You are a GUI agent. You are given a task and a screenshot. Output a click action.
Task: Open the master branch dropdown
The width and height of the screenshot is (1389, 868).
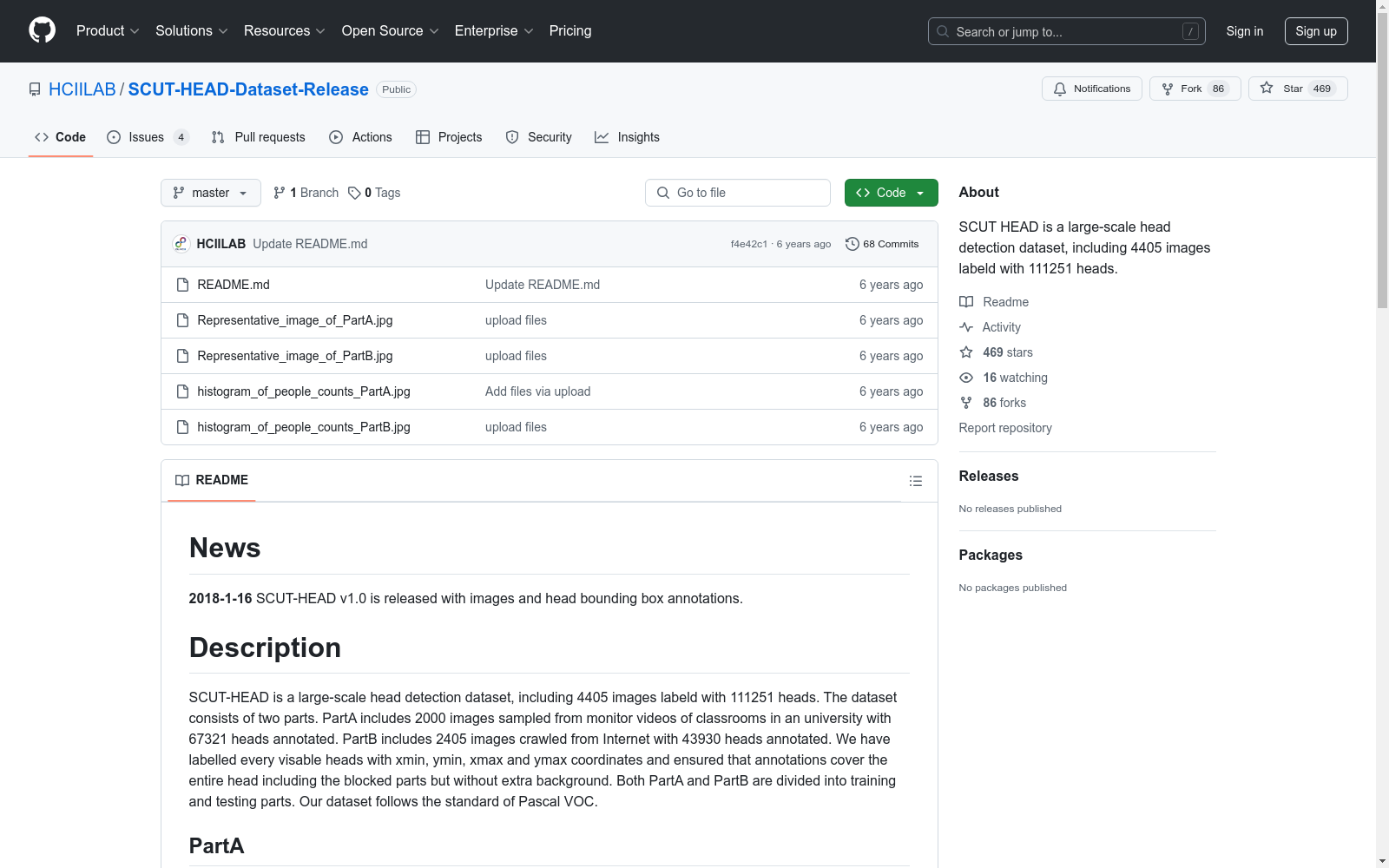tap(211, 193)
